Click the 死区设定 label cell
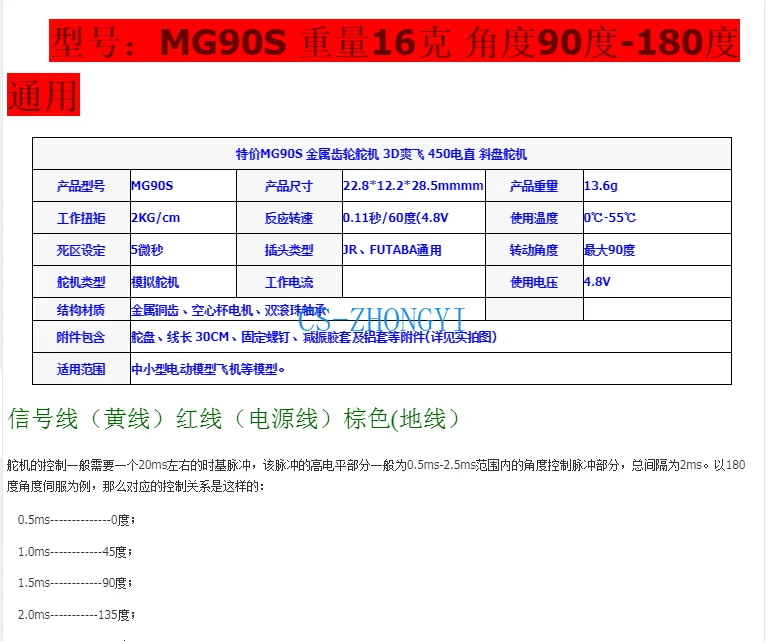The image size is (767, 641). (x=81, y=251)
